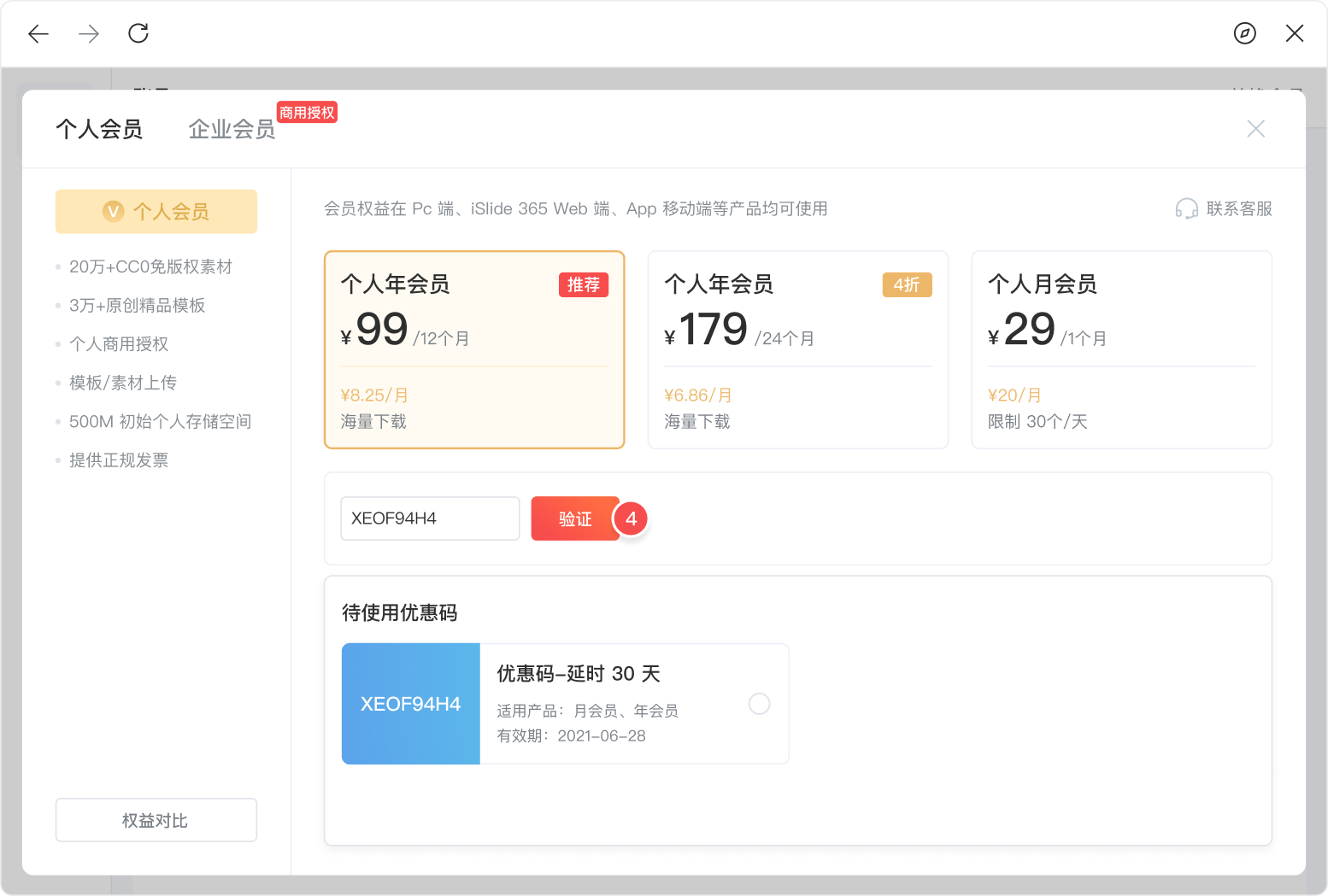Screen dimensions: 1328x896
Task: Select the ¥99 12-month annual plan
Action: pyautogui.click(x=474, y=349)
